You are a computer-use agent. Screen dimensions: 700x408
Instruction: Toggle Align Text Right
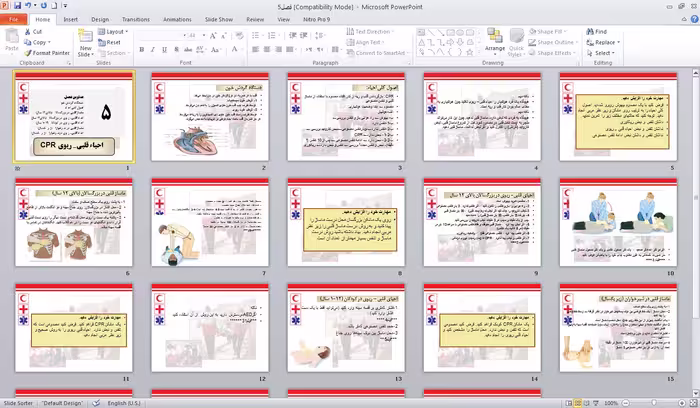tap(279, 50)
